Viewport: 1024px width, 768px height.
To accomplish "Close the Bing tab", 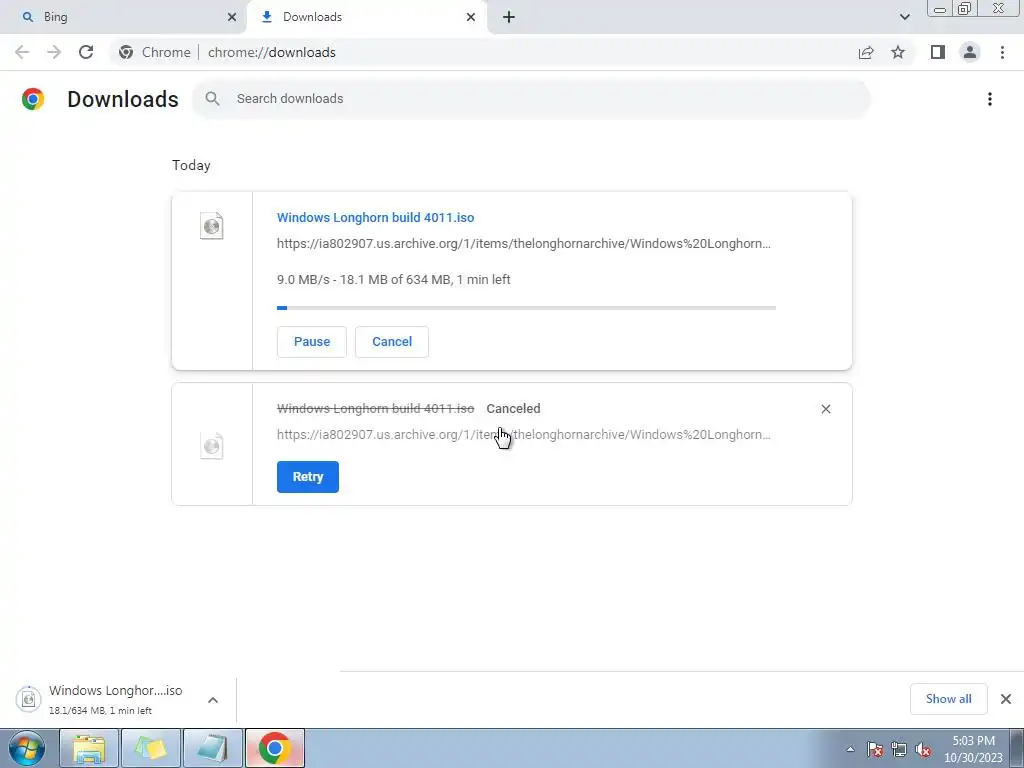I will click(232, 18).
